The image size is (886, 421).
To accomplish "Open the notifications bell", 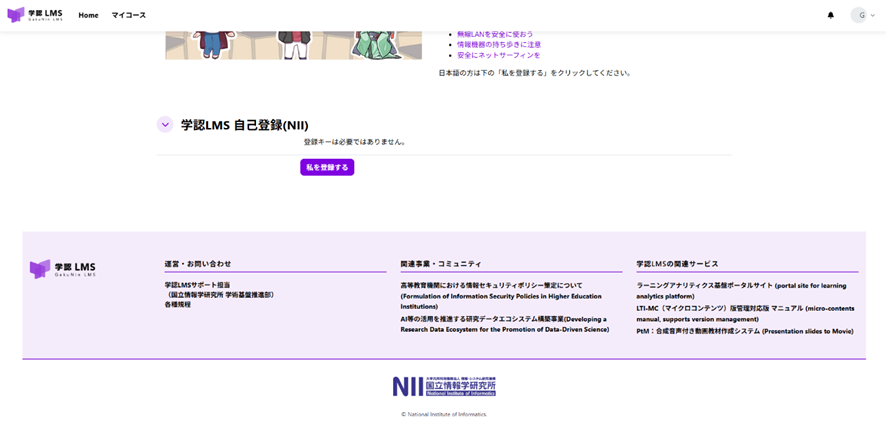I will (830, 15).
